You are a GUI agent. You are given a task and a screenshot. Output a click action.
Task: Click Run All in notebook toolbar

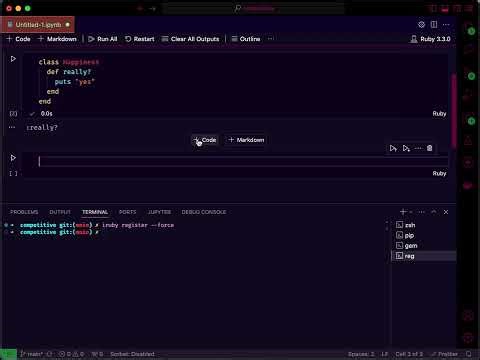click(x=103, y=39)
